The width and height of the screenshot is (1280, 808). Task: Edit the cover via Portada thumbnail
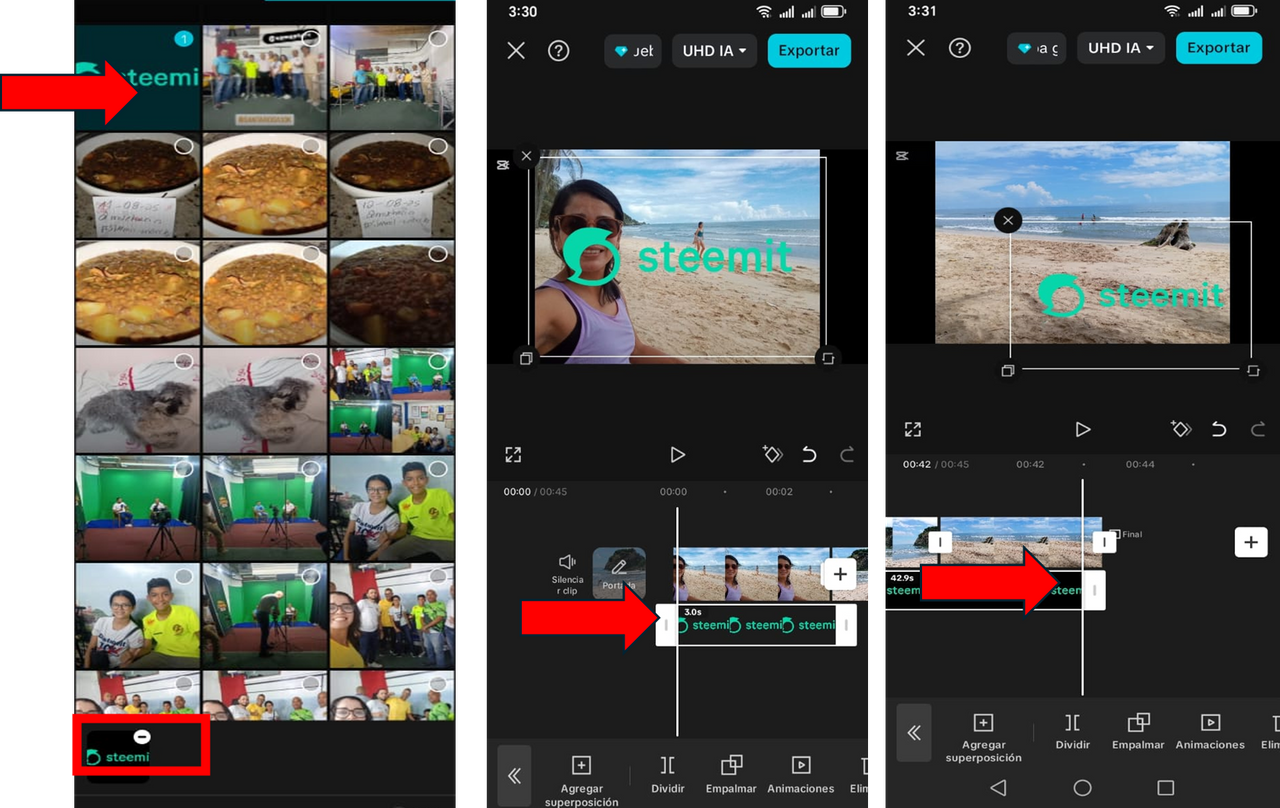point(619,573)
